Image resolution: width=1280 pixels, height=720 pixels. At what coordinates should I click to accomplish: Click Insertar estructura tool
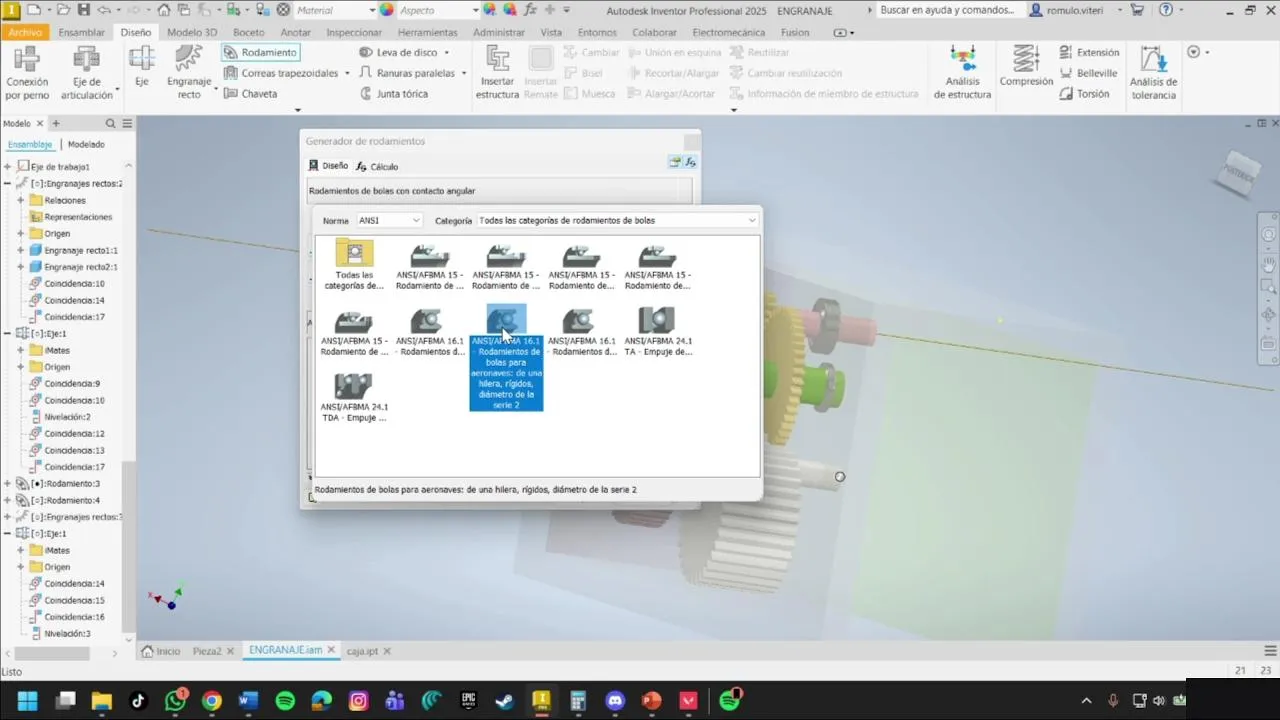point(497,73)
